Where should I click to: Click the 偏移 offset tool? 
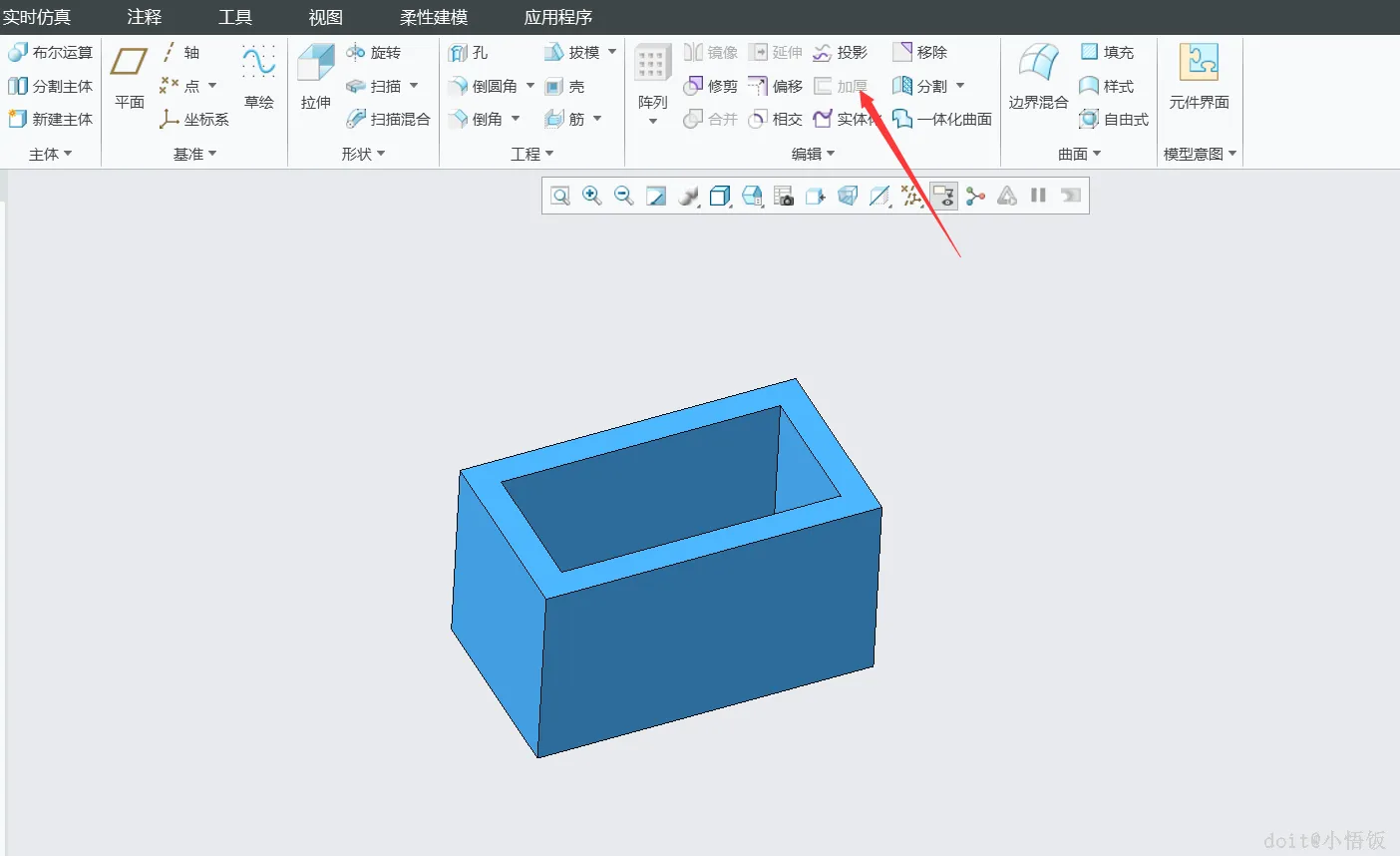(x=776, y=86)
